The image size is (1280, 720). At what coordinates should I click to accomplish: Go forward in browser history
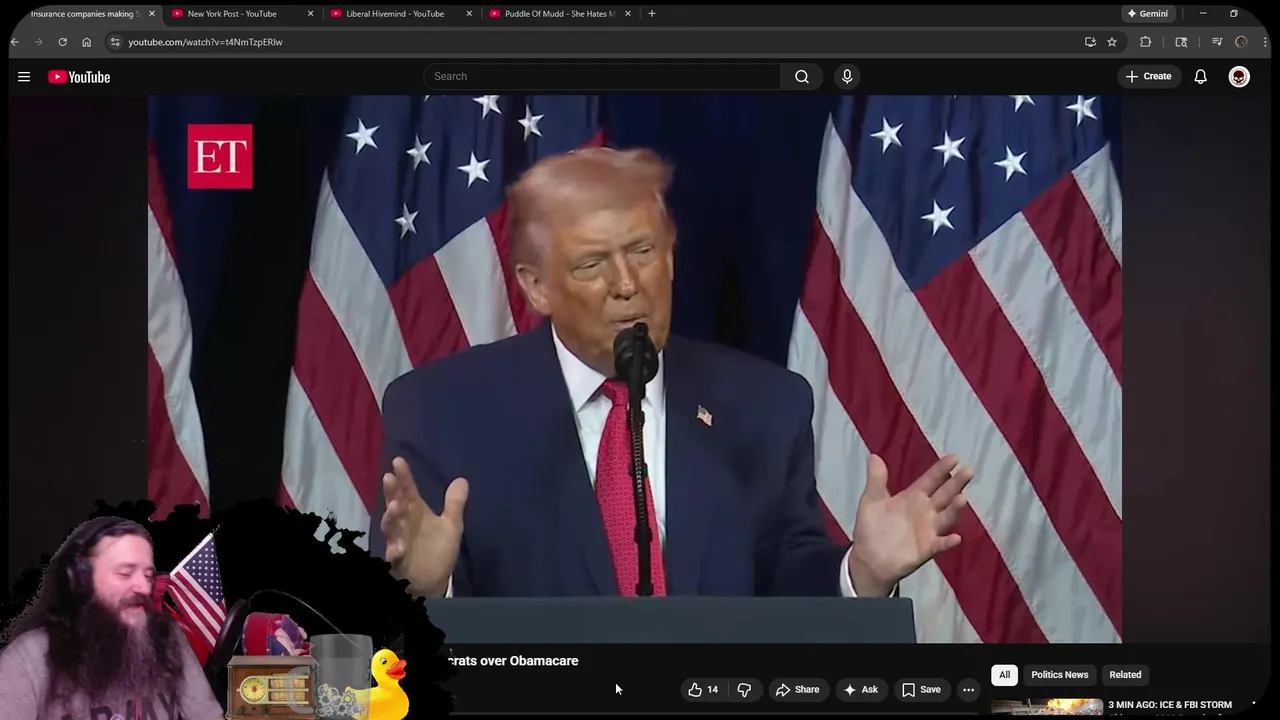pyautogui.click(x=39, y=42)
